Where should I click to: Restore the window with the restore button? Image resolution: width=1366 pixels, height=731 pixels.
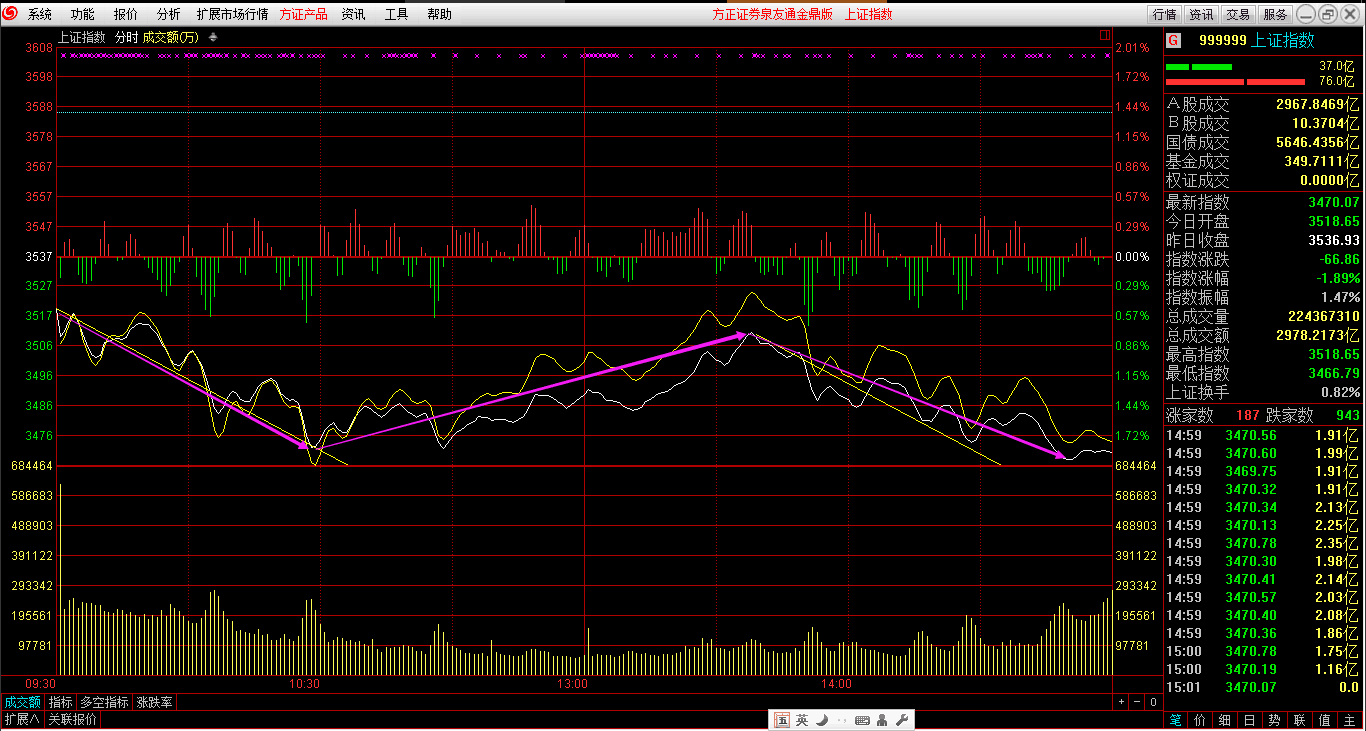pyautogui.click(x=1327, y=14)
